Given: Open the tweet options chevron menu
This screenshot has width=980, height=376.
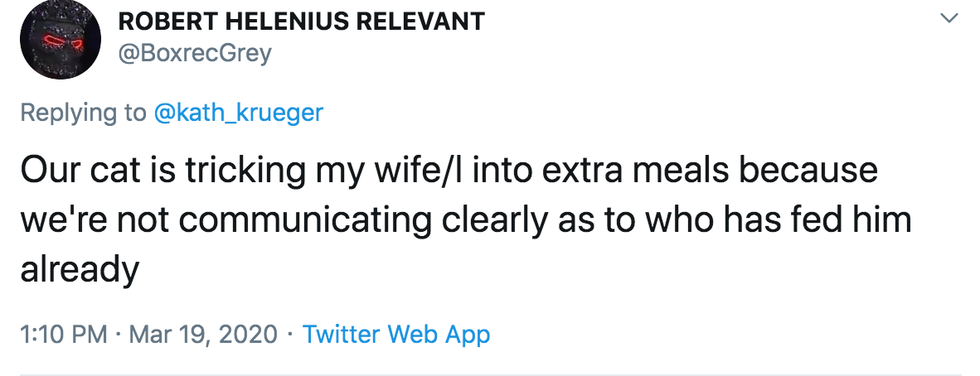Looking at the screenshot, I should (949, 18).
